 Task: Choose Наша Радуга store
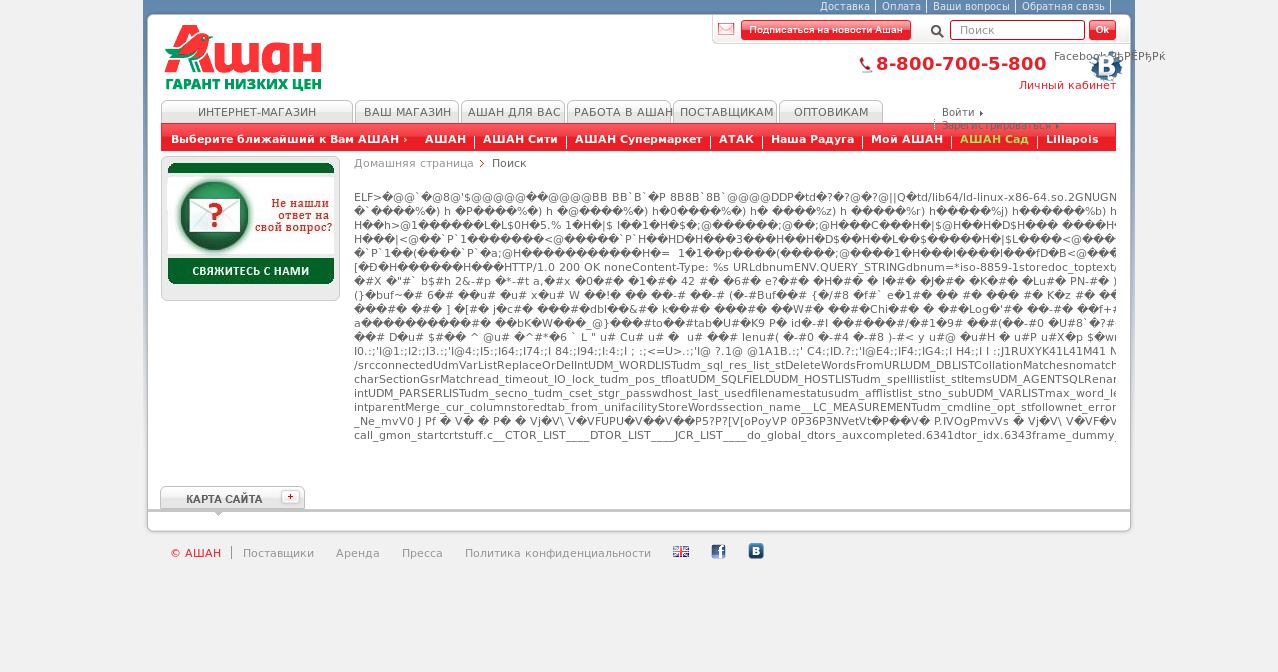812,139
